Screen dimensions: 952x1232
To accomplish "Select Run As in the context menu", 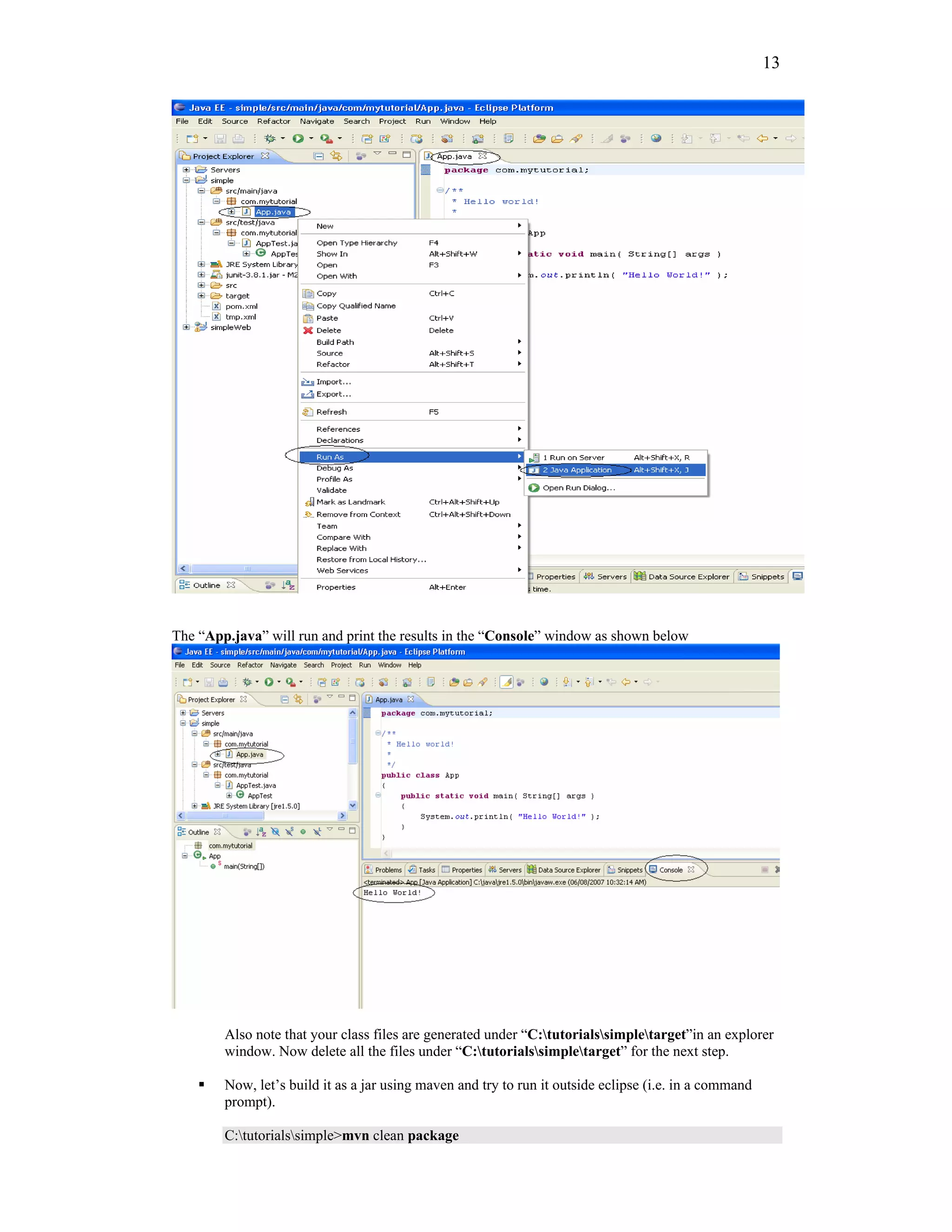I will click(x=412, y=457).
